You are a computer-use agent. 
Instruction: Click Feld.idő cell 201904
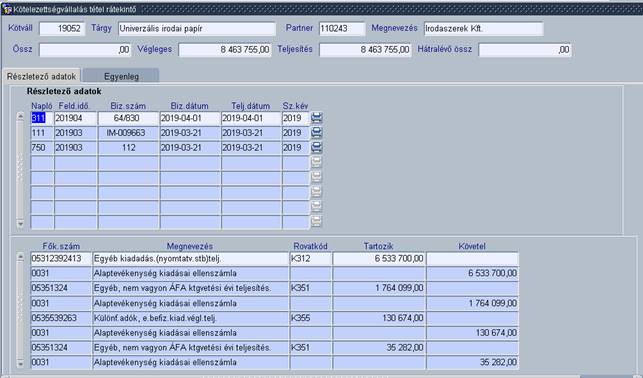click(76, 118)
